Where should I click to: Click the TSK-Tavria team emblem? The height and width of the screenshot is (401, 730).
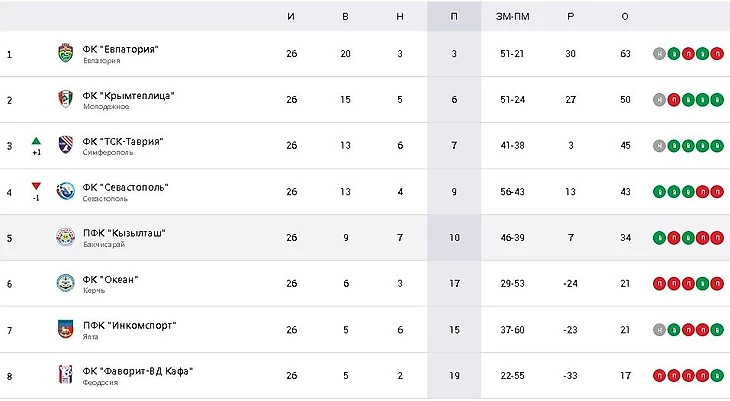(x=65, y=146)
